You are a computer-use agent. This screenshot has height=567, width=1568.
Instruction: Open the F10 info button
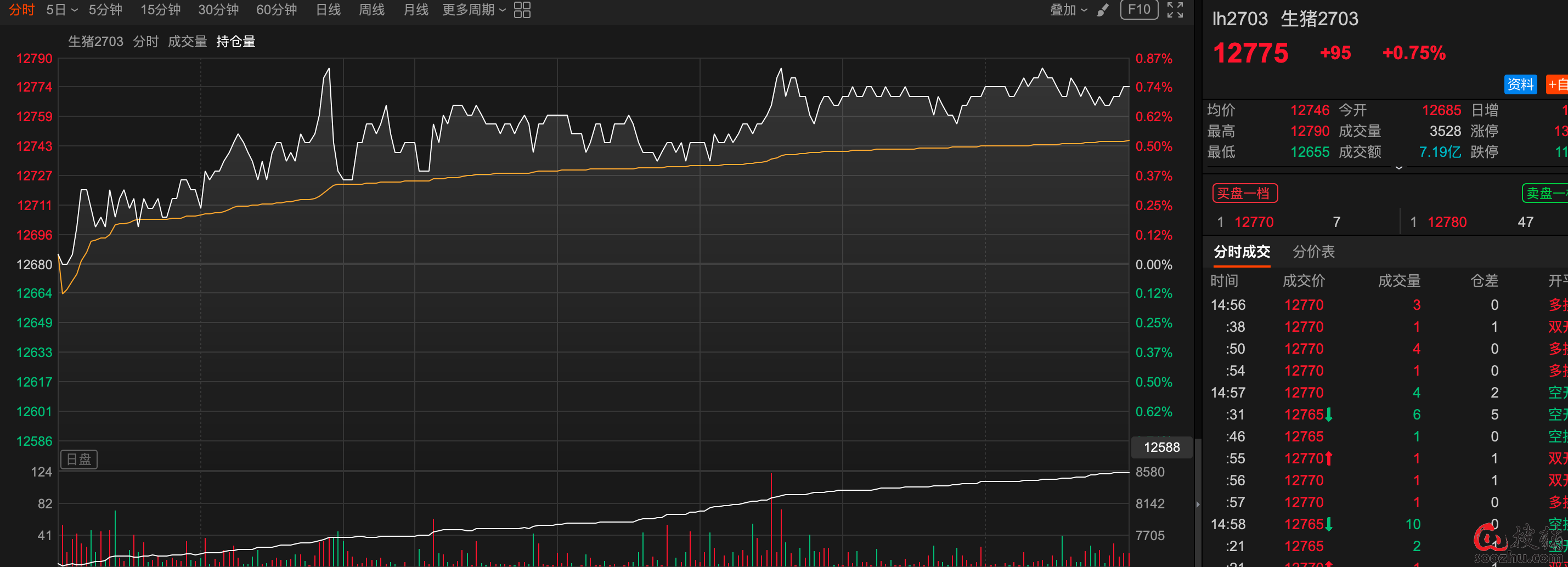[x=1138, y=10]
